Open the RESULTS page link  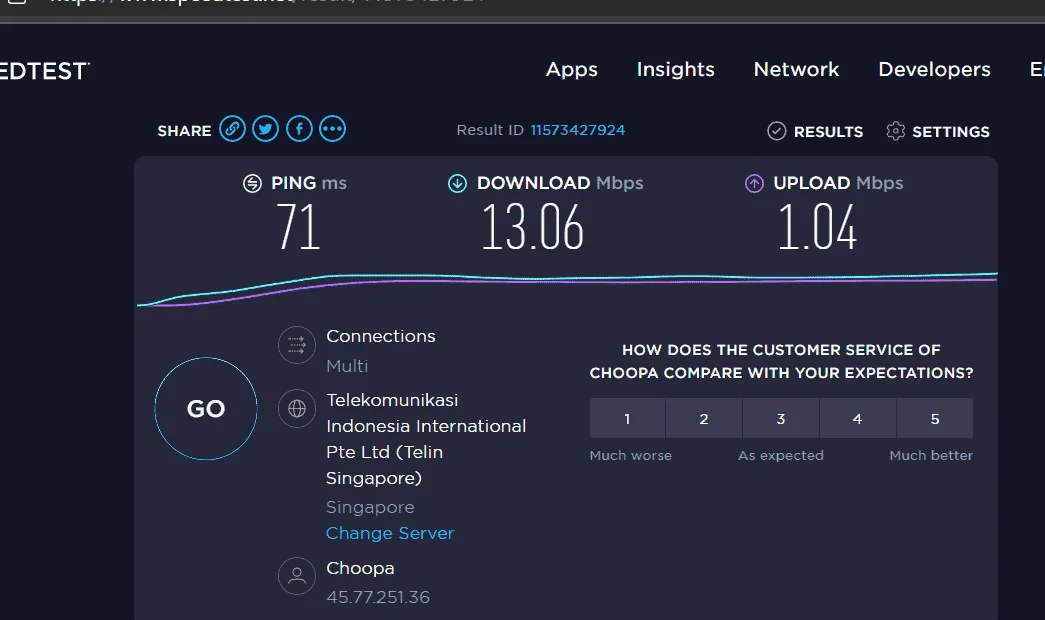click(828, 132)
